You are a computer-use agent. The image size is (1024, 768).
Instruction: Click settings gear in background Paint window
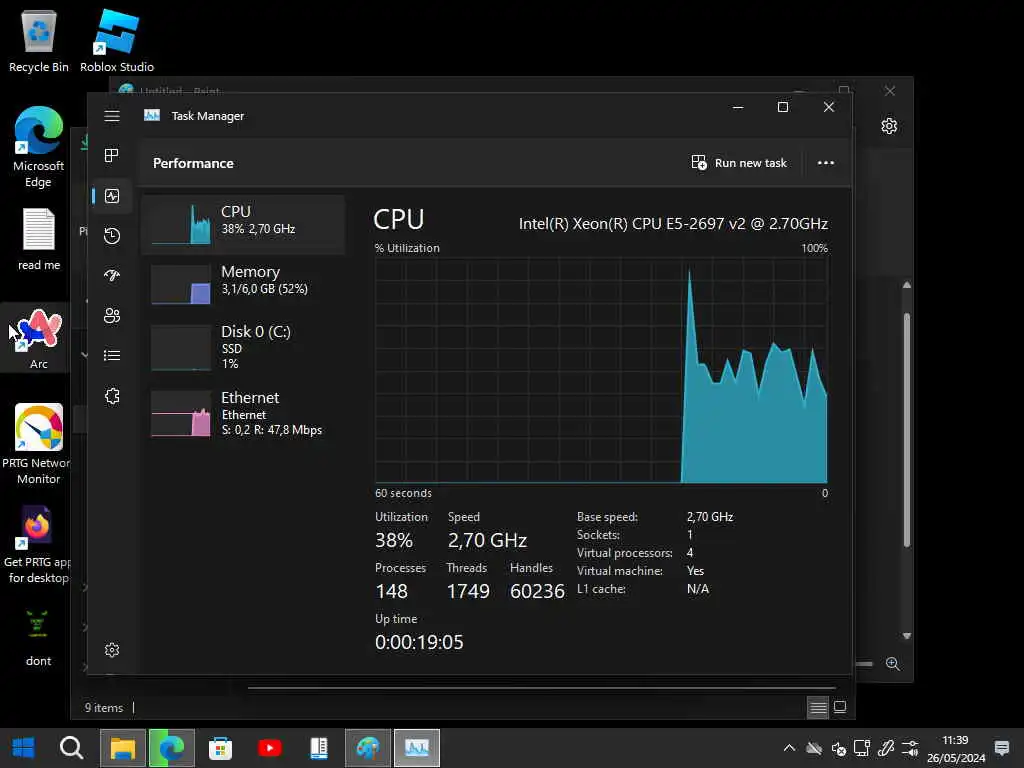pos(889,126)
